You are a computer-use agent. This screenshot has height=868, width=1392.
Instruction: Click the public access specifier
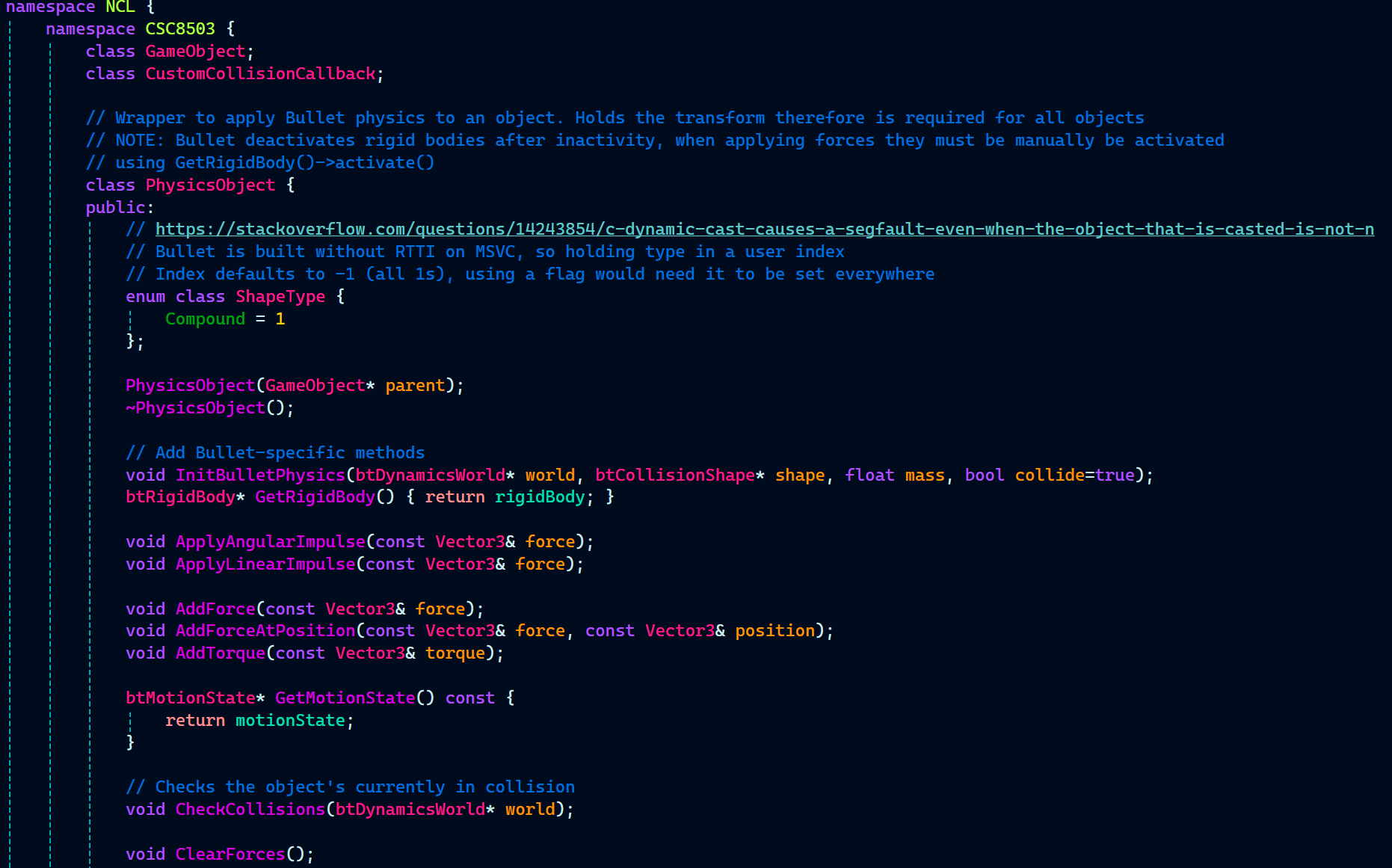click(115, 208)
